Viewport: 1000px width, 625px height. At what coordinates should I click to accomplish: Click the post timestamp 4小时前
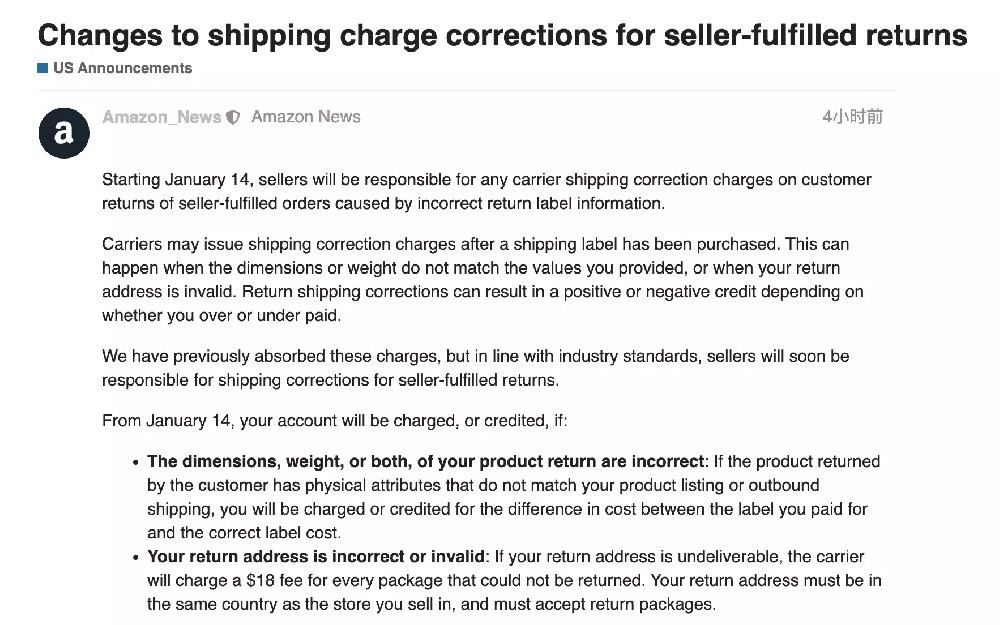(x=852, y=117)
